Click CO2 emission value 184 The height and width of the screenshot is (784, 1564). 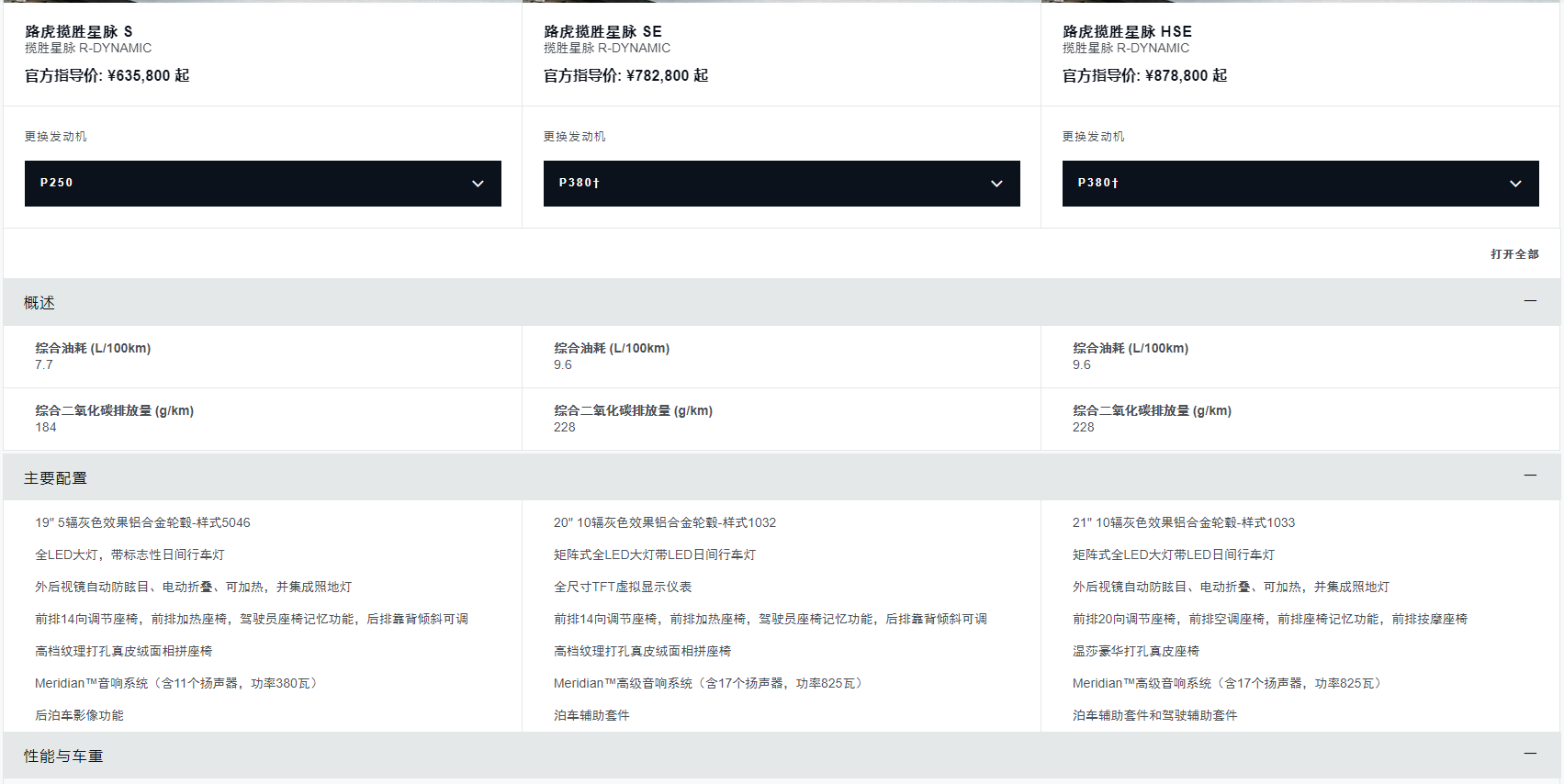tap(46, 427)
